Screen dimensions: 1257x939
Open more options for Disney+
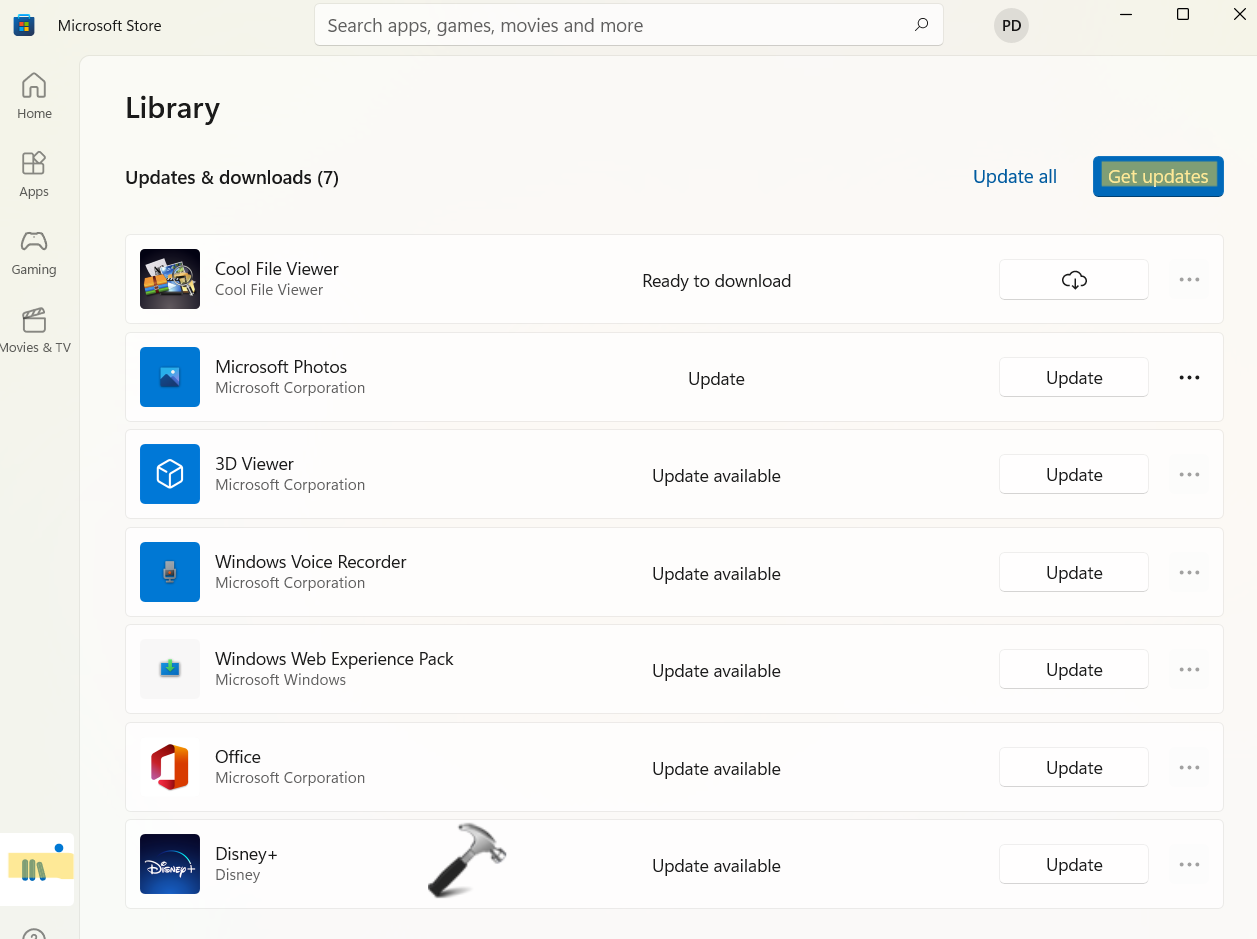tap(1188, 865)
